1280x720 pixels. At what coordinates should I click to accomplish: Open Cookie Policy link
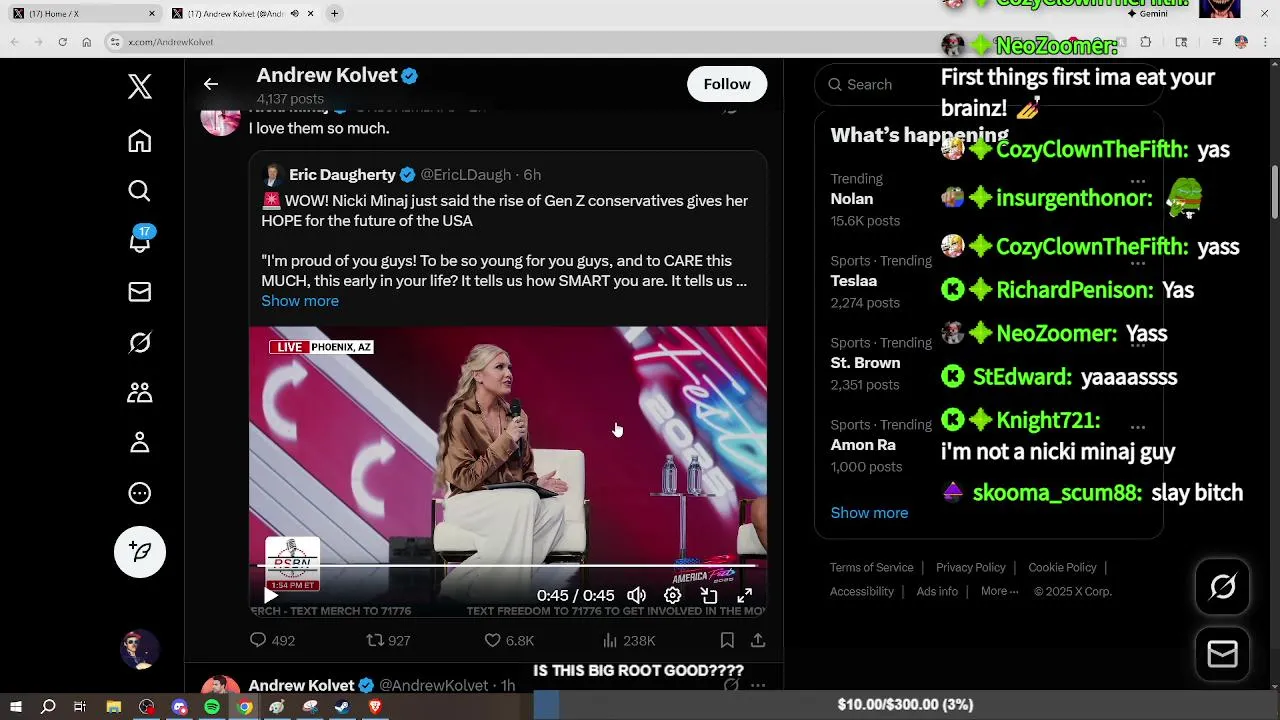(x=1062, y=567)
